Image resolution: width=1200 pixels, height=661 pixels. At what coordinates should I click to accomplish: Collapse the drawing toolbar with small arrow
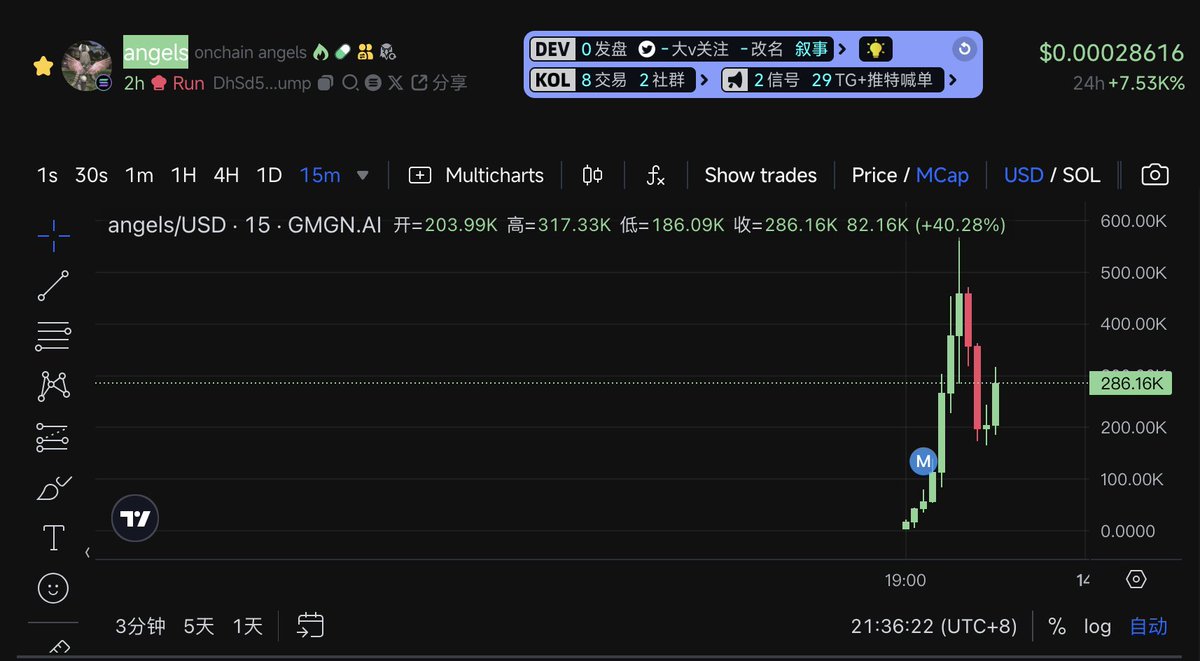tap(88, 552)
